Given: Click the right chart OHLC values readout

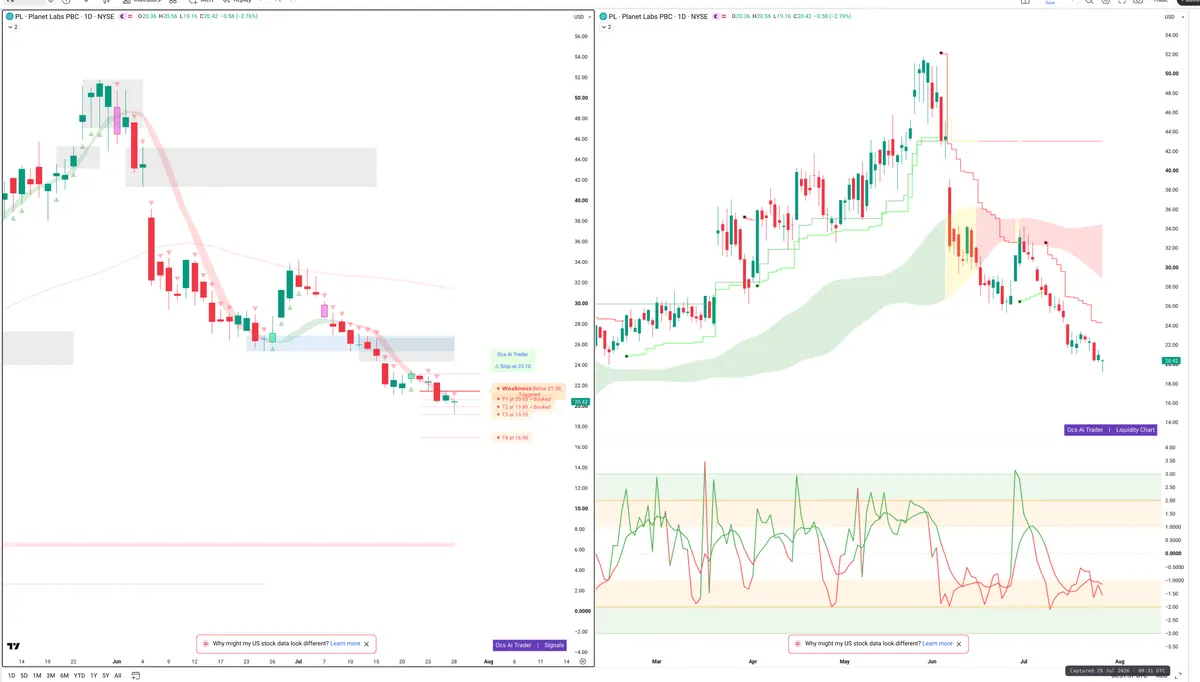Looking at the screenshot, I should pyautogui.click(x=792, y=17).
